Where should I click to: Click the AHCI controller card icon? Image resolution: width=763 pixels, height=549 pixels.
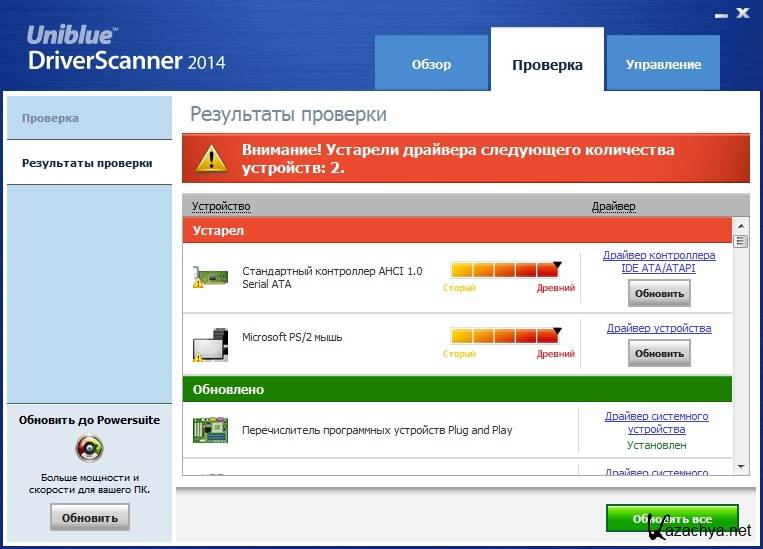click(210, 277)
